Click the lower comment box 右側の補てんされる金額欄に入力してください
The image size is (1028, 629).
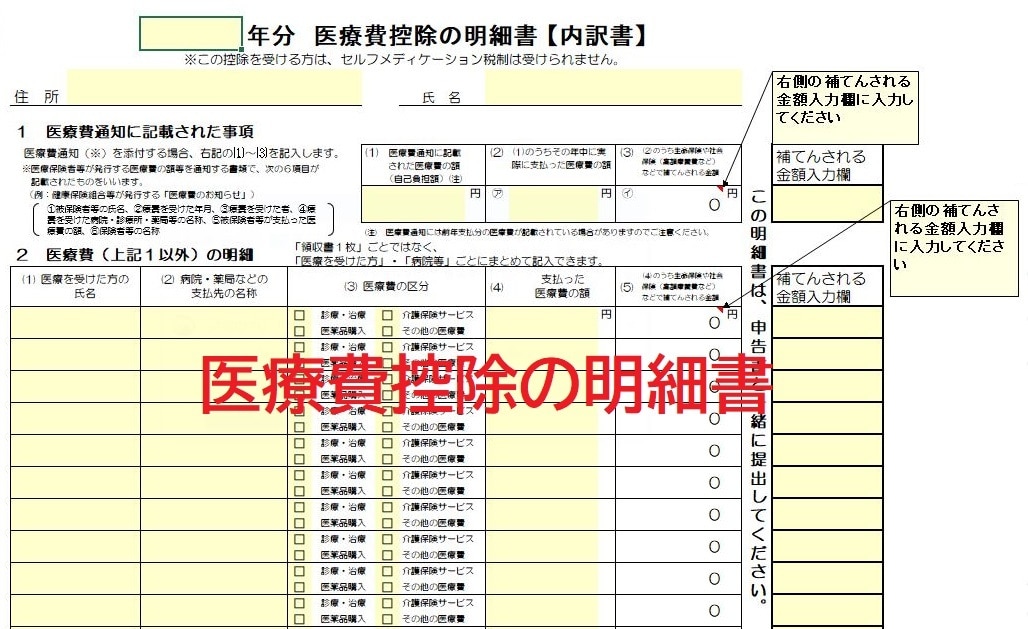(x=955, y=249)
